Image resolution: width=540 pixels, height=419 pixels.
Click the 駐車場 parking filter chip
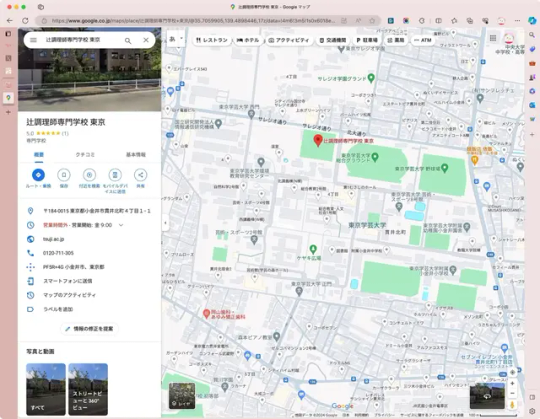coord(367,40)
